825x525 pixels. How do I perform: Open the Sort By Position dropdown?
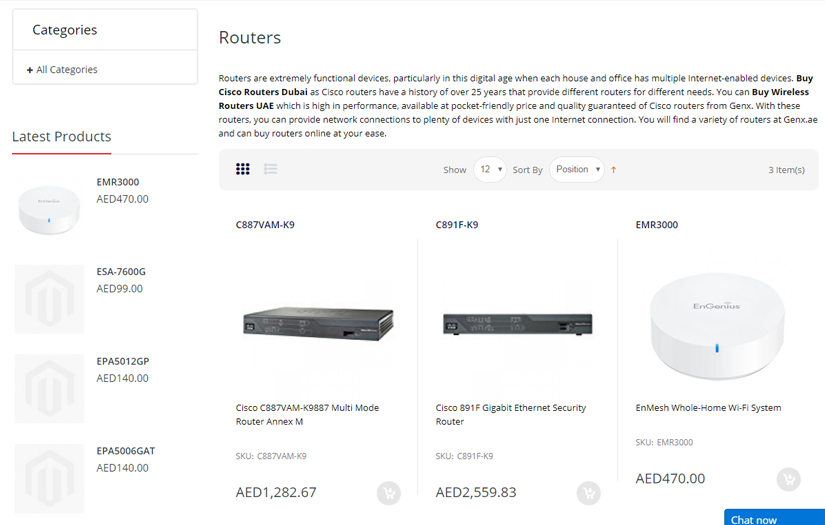click(577, 169)
